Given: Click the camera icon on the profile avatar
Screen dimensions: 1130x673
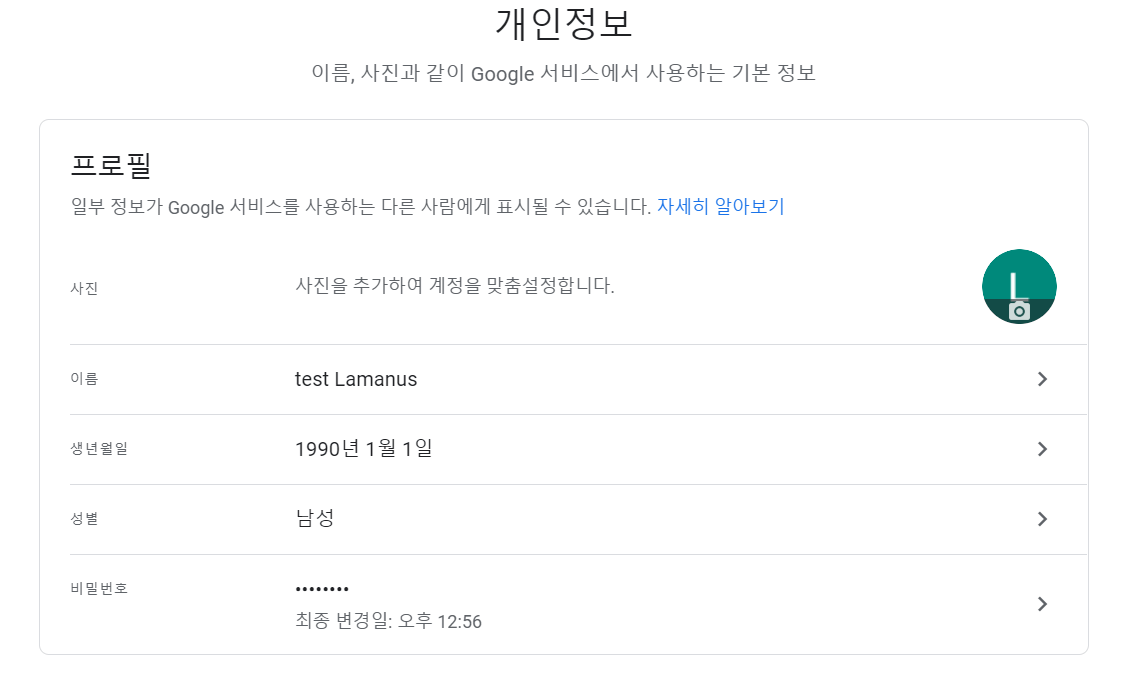Looking at the screenshot, I should pos(1019,311).
